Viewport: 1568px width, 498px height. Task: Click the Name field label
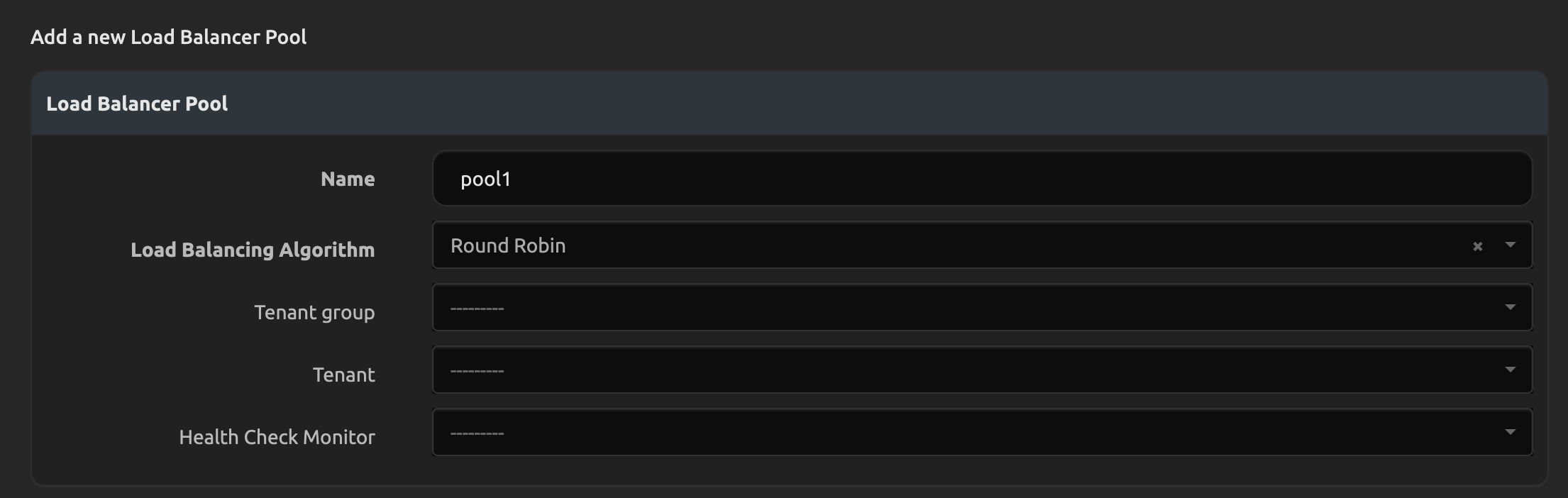coord(348,179)
